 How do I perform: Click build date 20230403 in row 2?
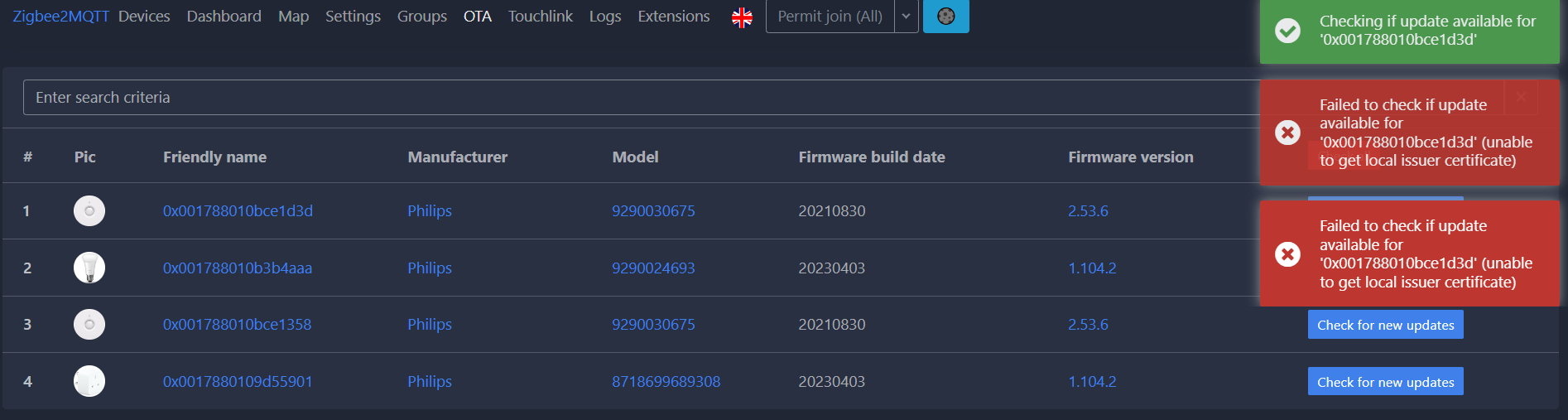(x=832, y=268)
